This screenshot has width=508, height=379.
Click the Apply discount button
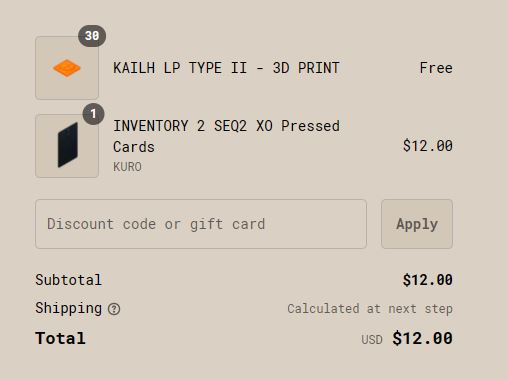[417, 224]
